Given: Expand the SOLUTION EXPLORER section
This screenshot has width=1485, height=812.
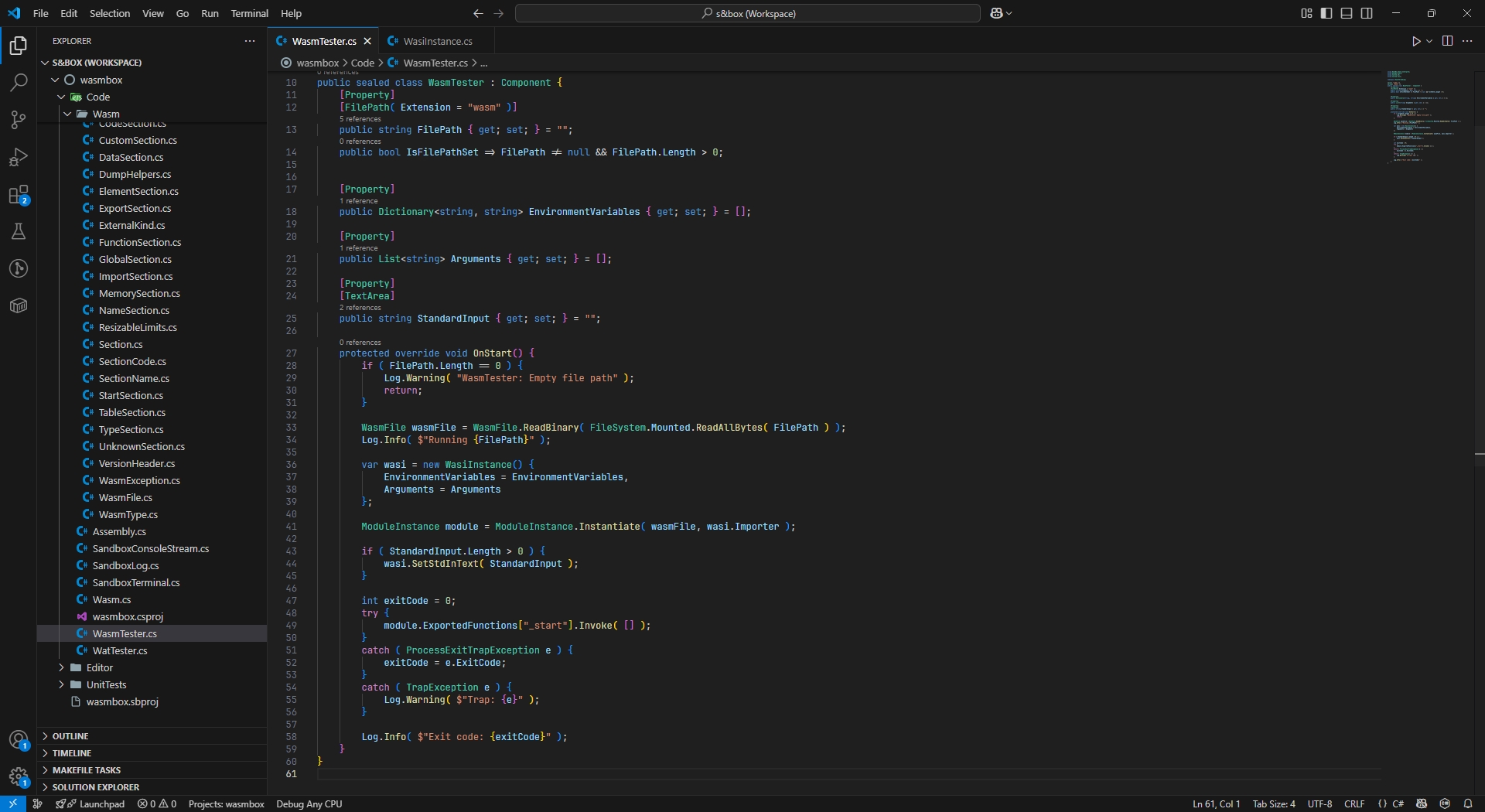Looking at the screenshot, I should click(152, 787).
